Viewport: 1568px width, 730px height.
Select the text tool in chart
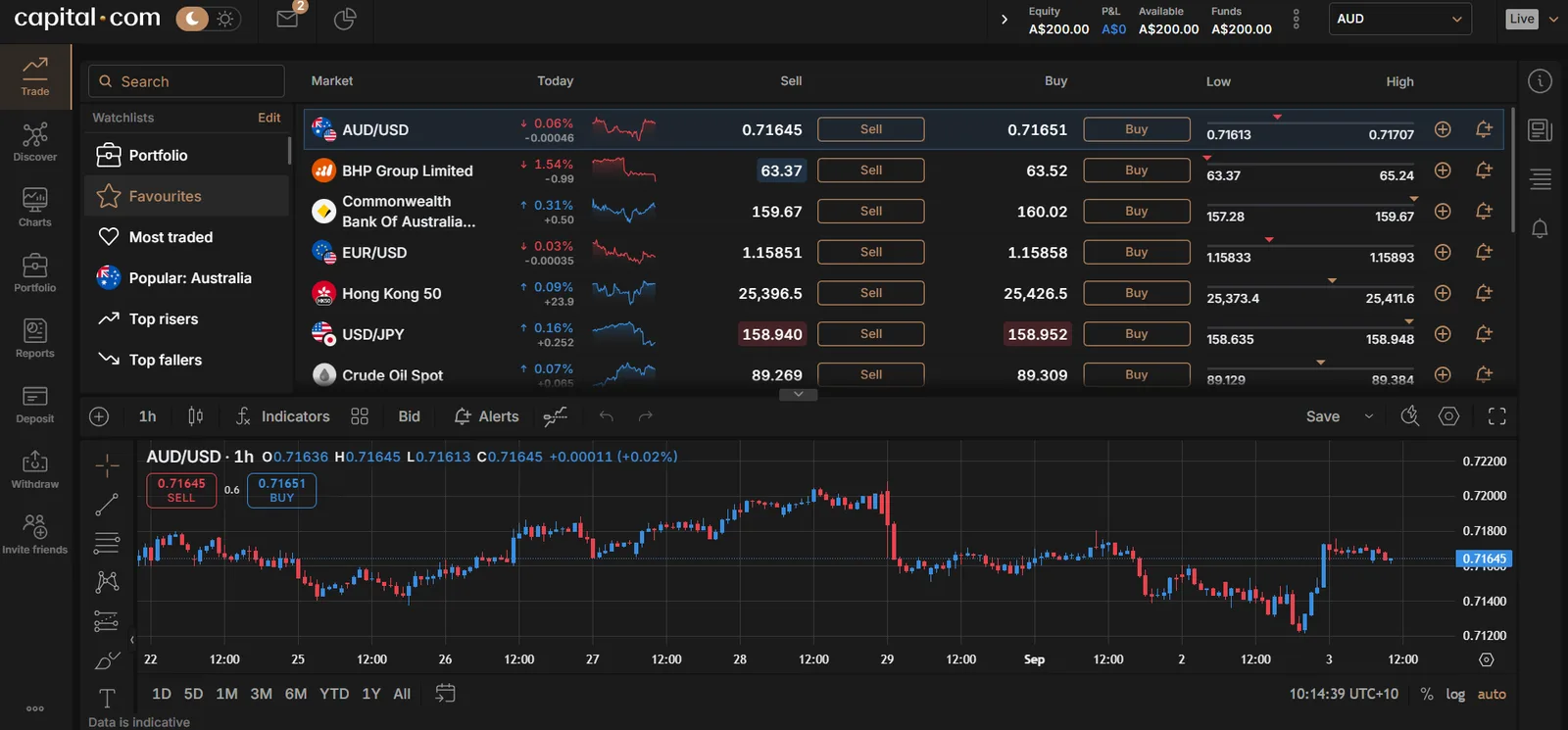point(107,698)
